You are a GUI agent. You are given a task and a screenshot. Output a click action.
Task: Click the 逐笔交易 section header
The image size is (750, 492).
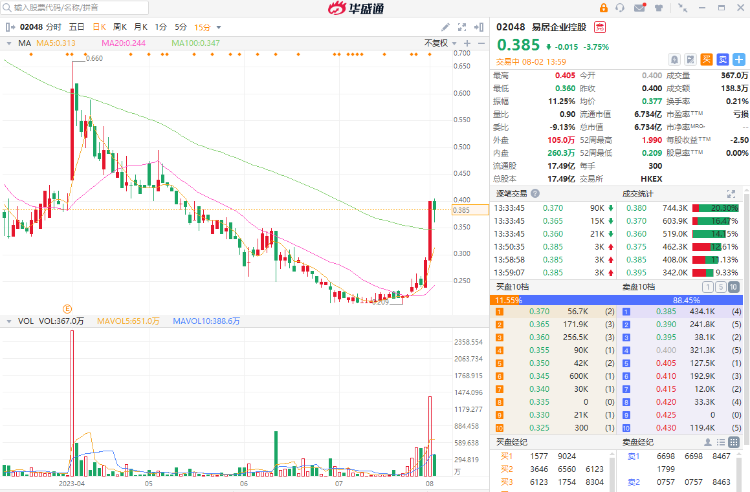pos(511,194)
